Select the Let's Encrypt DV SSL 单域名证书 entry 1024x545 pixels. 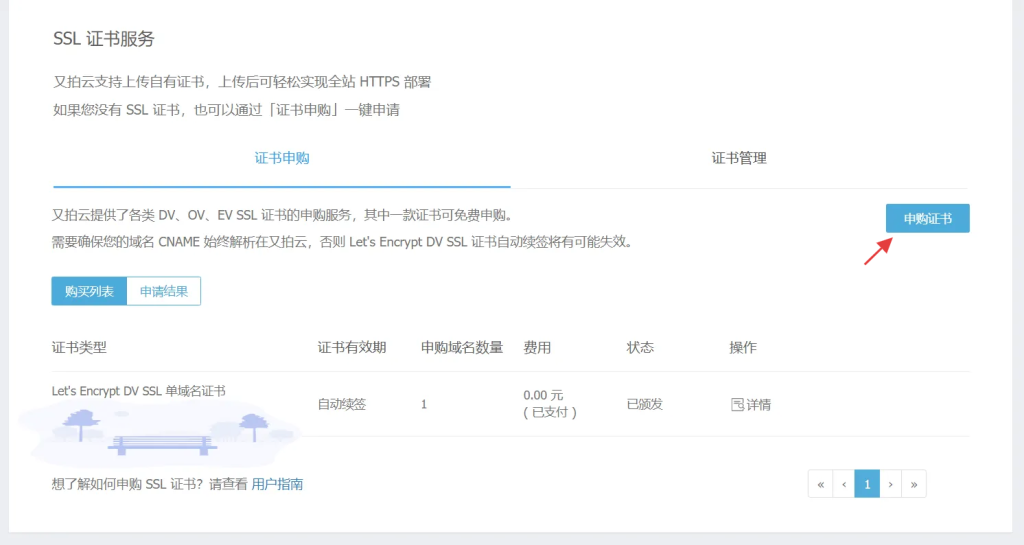click(x=138, y=391)
